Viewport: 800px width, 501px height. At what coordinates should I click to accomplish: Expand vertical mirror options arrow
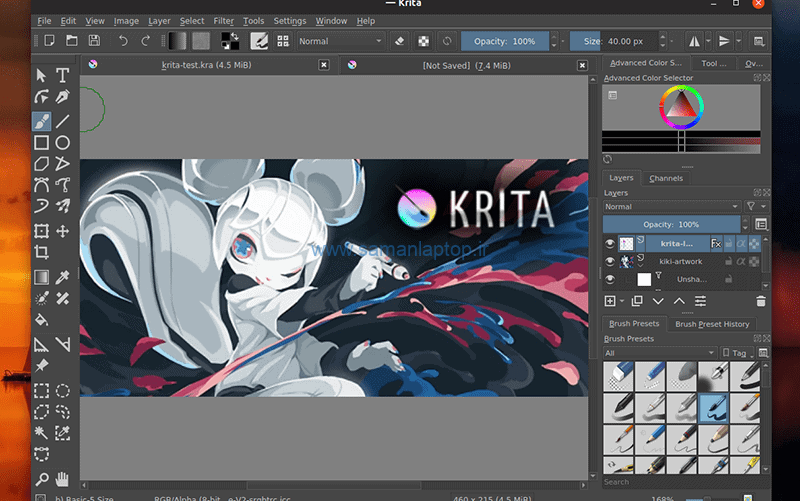coord(738,41)
